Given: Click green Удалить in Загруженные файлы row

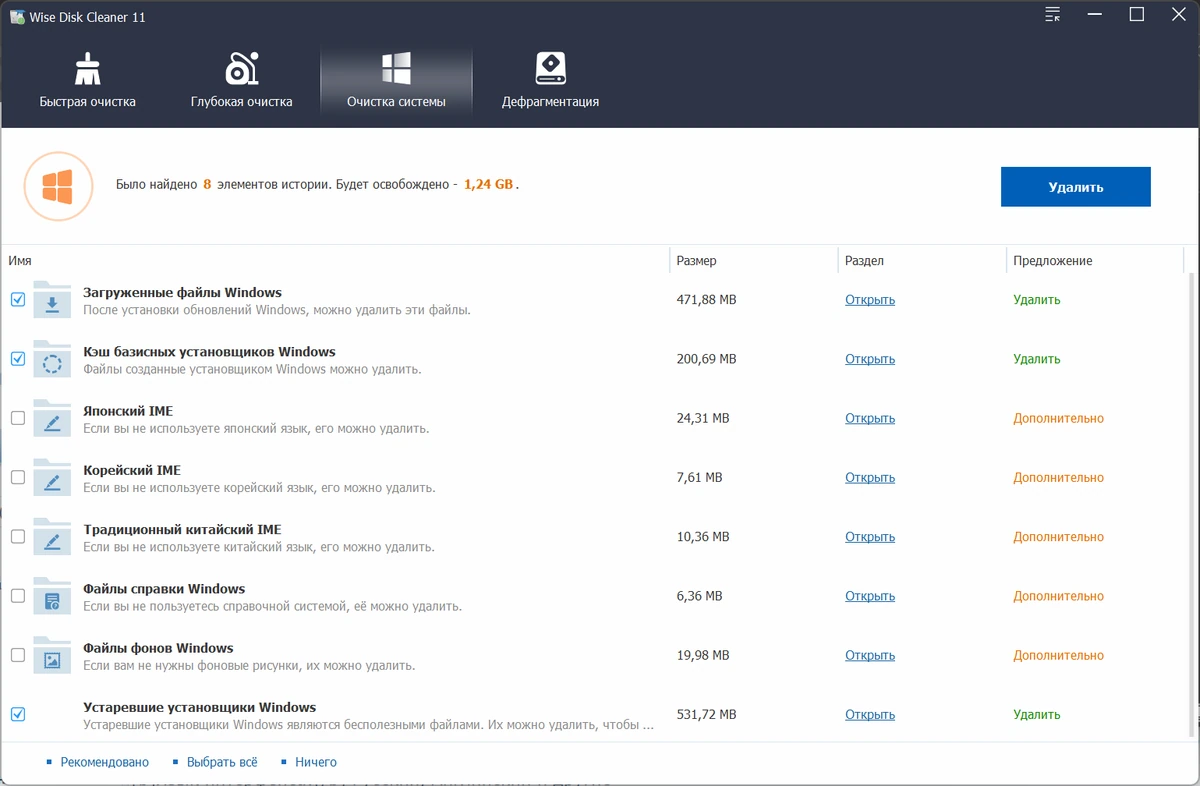Looking at the screenshot, I should 1037,300.
